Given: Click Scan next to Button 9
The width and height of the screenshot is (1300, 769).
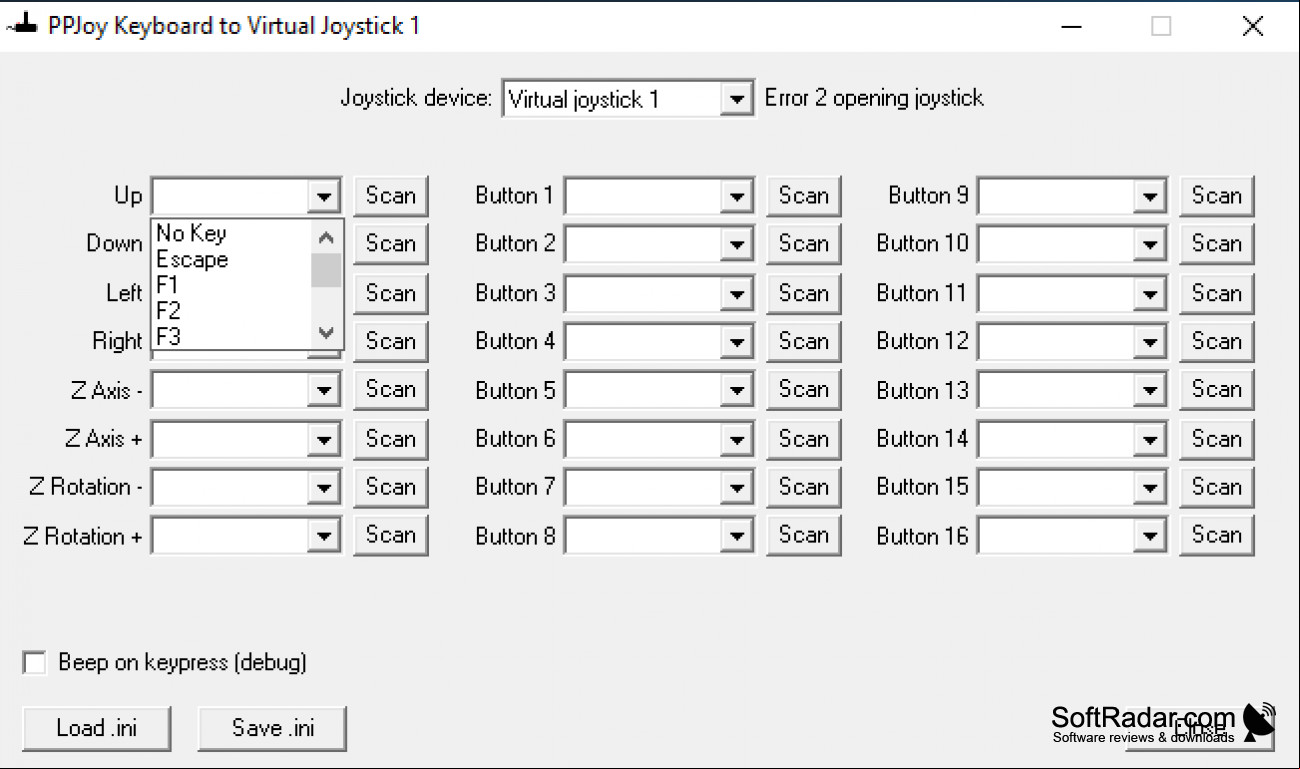Looking at the screenshot, I should click(1217, 196).
